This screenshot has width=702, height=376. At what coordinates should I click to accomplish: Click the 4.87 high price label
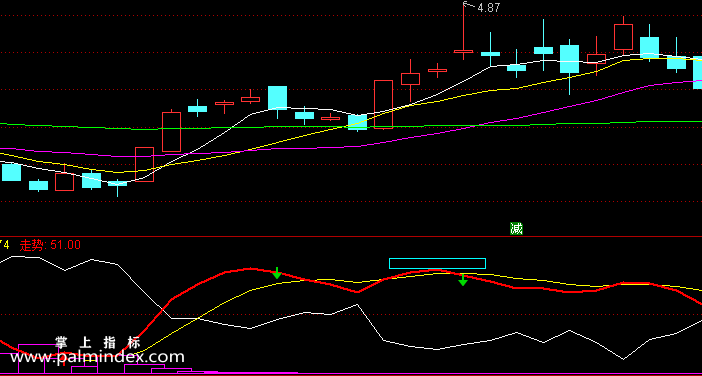488,8
